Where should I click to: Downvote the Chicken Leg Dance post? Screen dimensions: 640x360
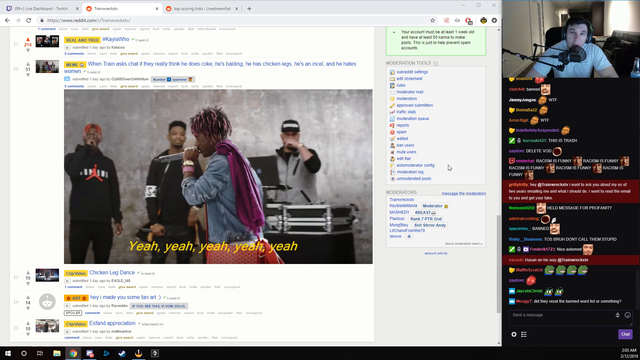click(28, 283)
